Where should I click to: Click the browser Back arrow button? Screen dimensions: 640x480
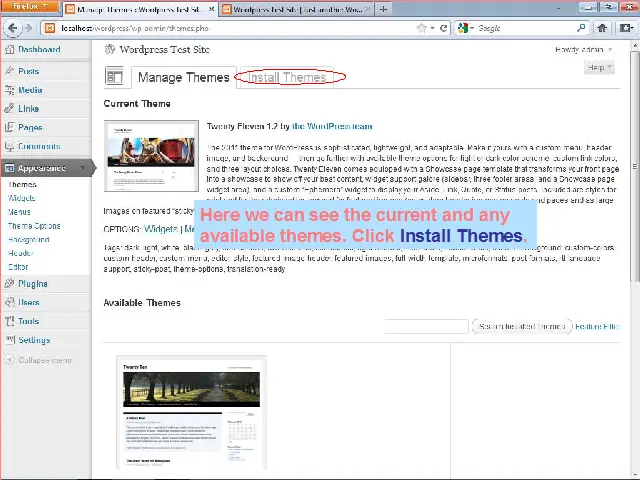click(12, 28)
